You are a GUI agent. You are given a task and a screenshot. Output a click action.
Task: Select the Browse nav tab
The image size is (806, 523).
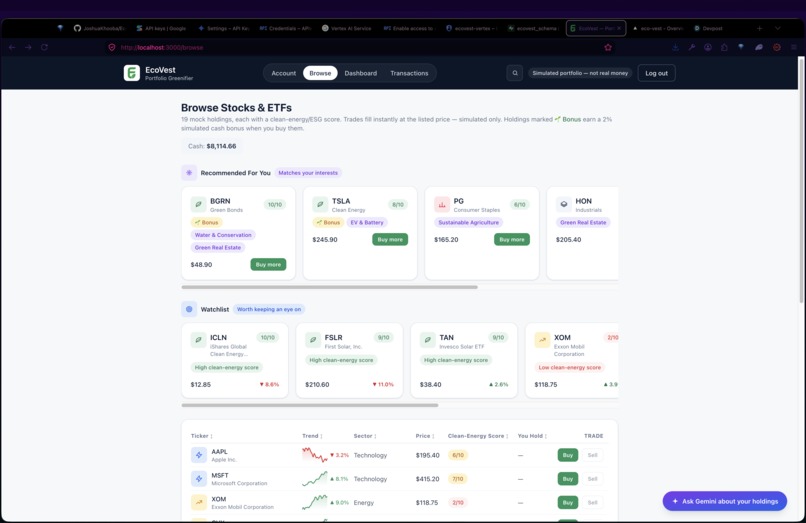click(x=320, y=73)
